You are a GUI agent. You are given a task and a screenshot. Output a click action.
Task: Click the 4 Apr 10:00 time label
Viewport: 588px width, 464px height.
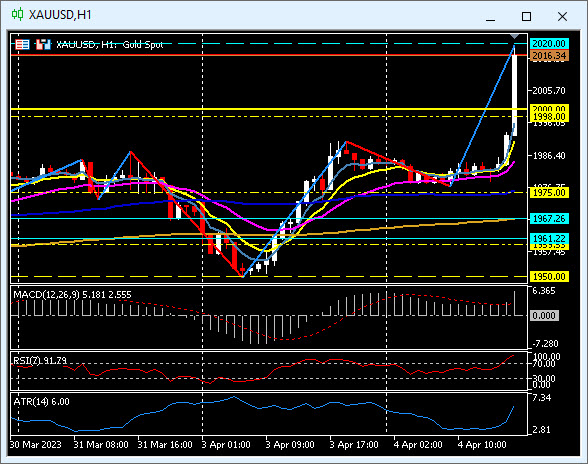point(482,445)
